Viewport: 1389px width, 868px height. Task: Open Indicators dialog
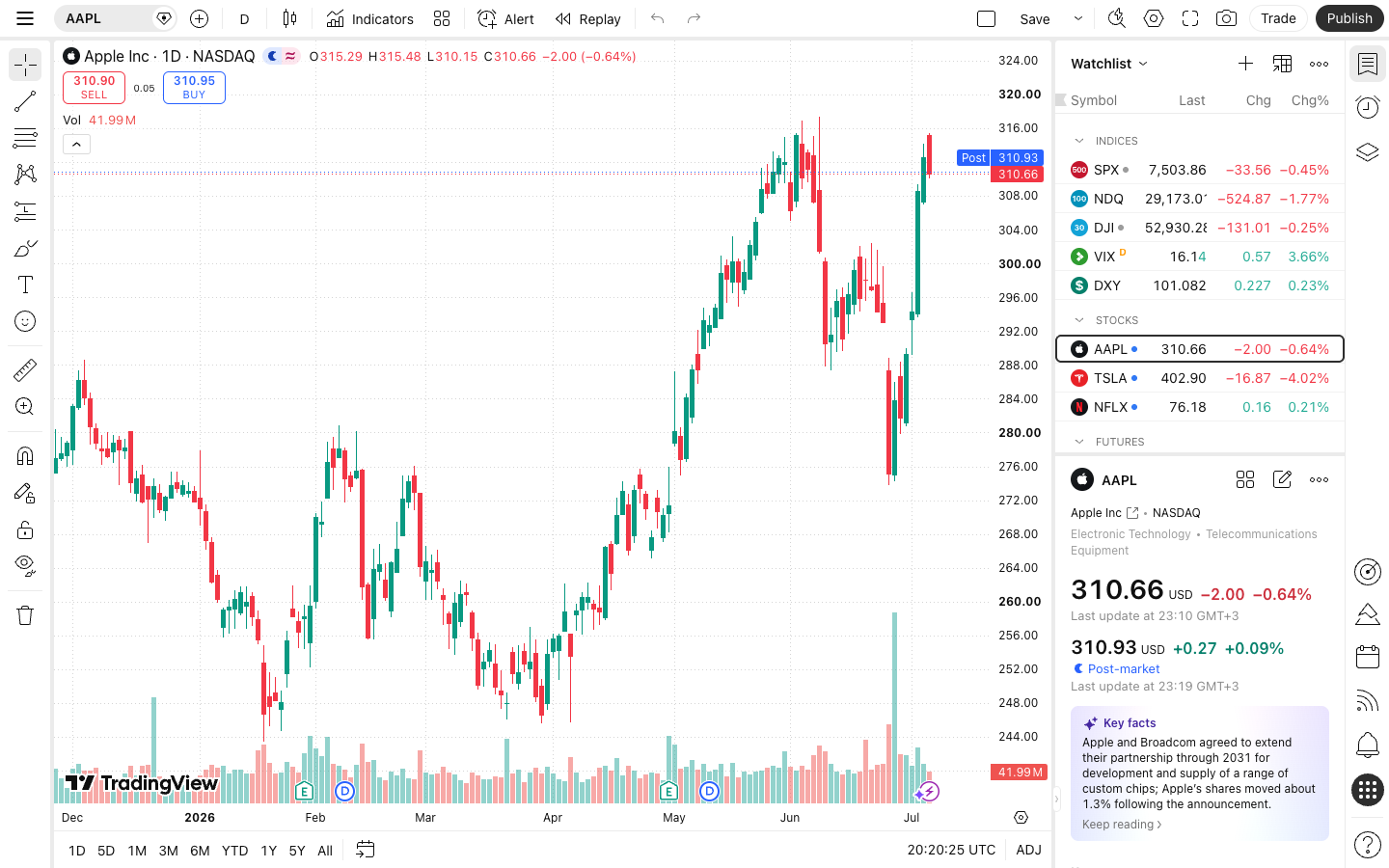pos(369,18)
